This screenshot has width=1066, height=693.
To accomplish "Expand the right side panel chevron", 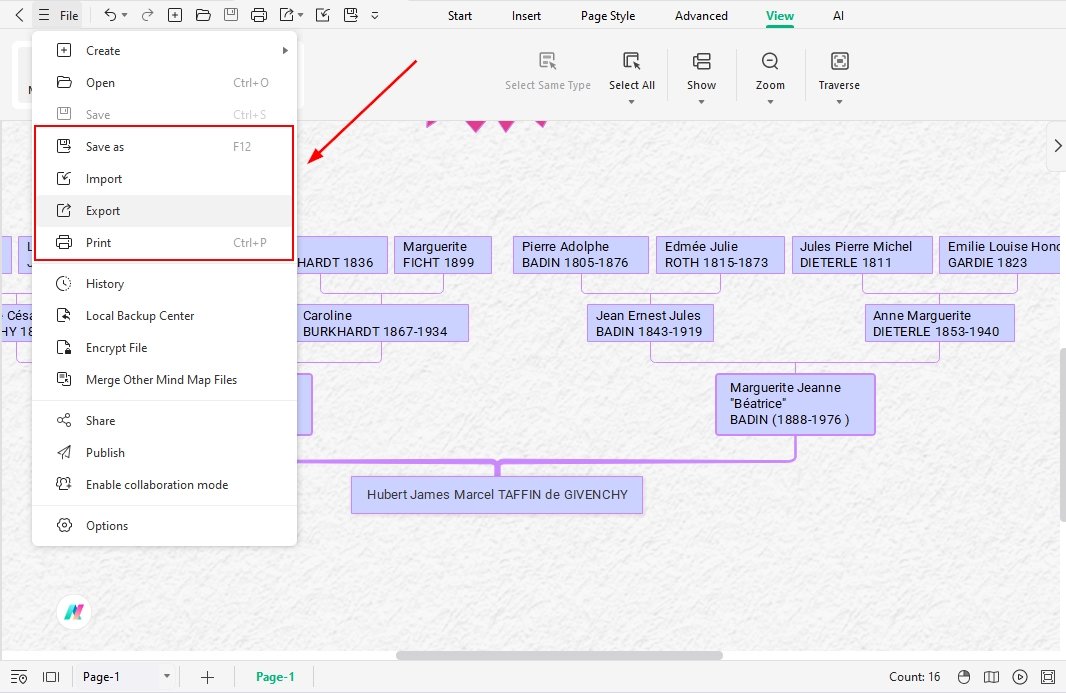I will coord(1056,146).
